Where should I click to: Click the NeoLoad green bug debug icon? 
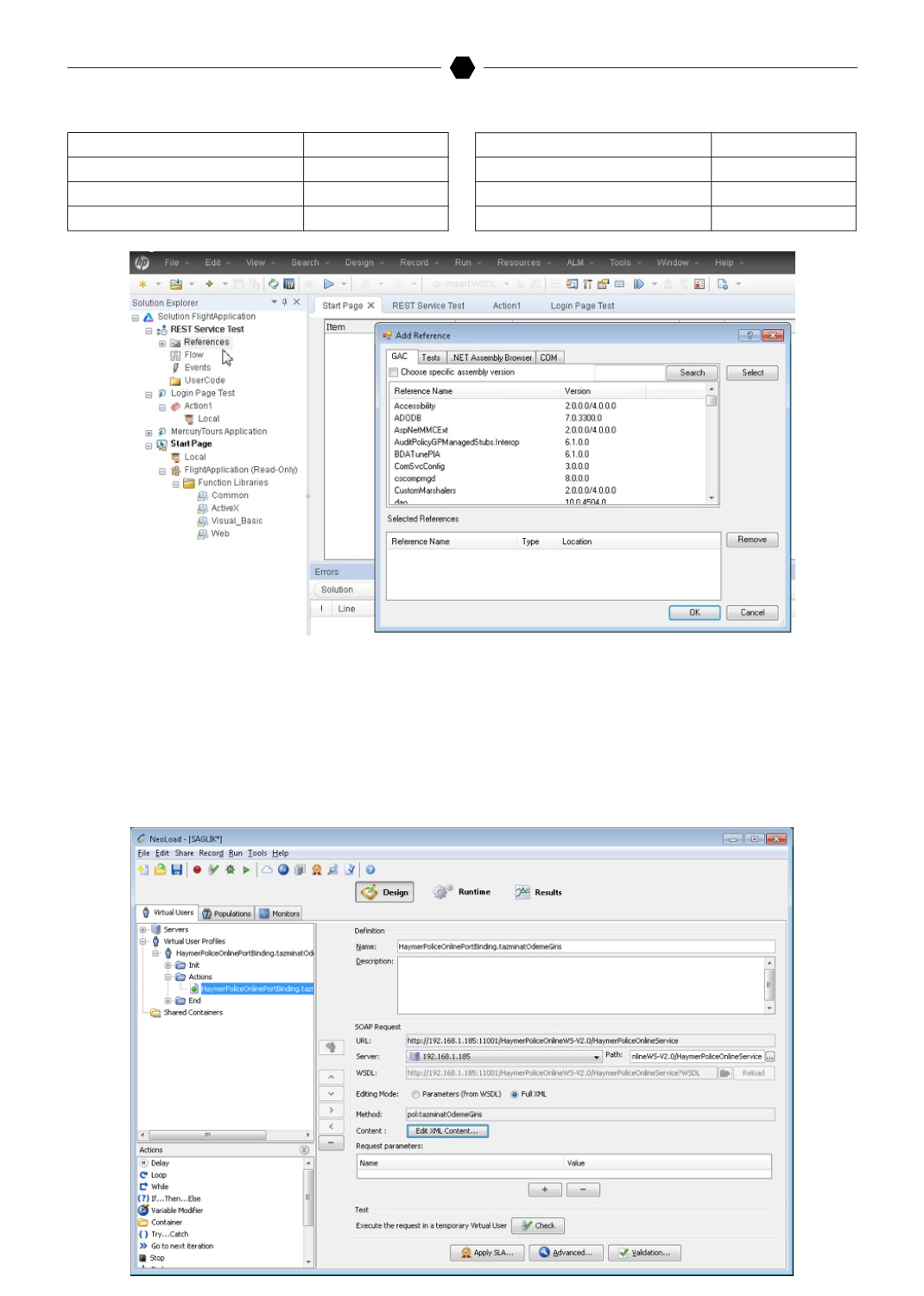coord(230,869)
